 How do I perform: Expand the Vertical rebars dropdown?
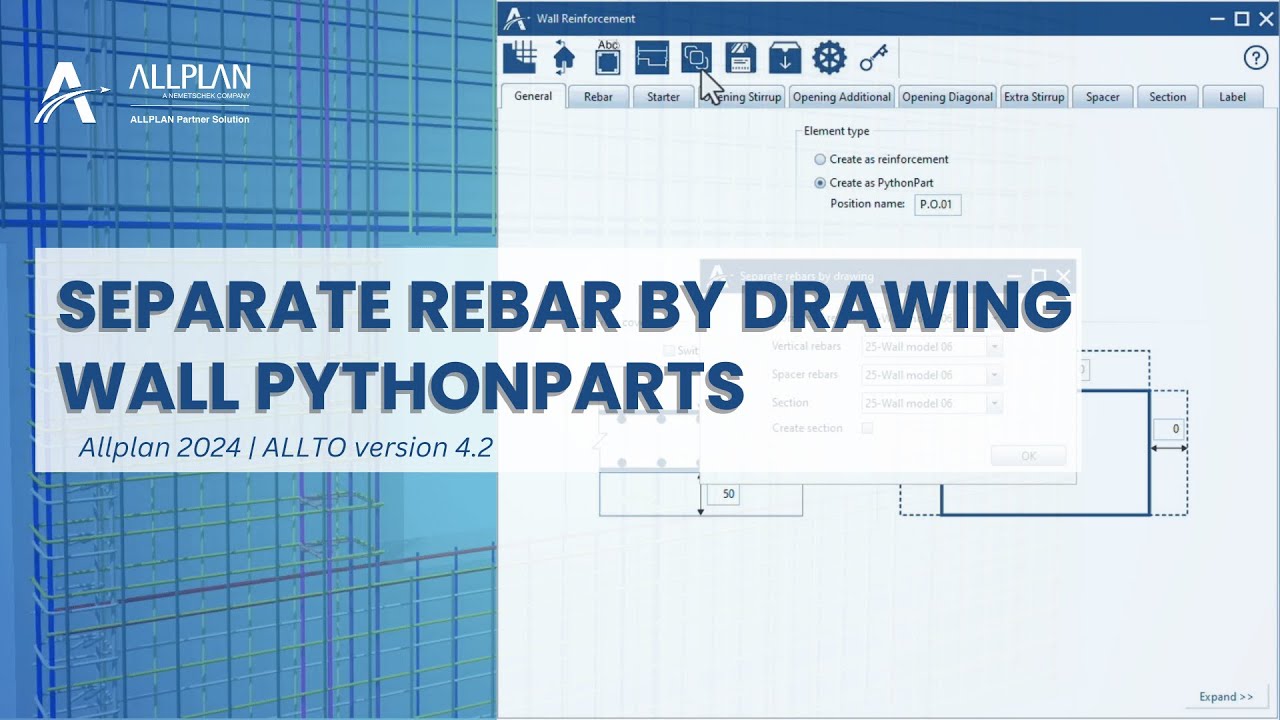[994, 347]
